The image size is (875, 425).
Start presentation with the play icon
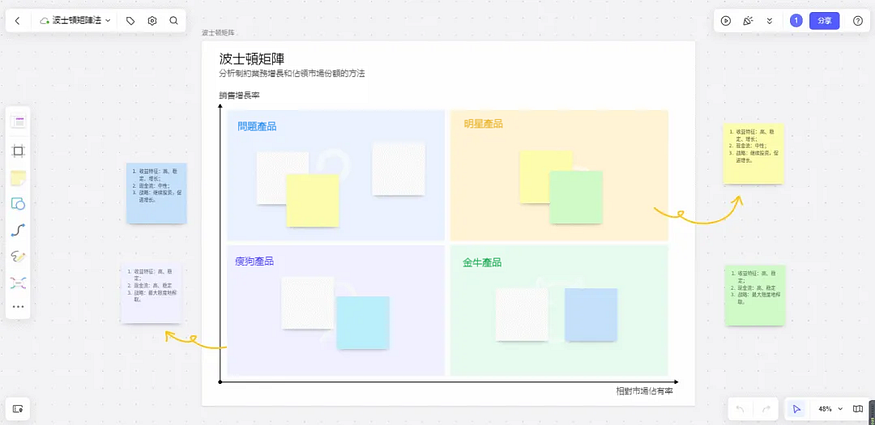click(x=725, y=21)
